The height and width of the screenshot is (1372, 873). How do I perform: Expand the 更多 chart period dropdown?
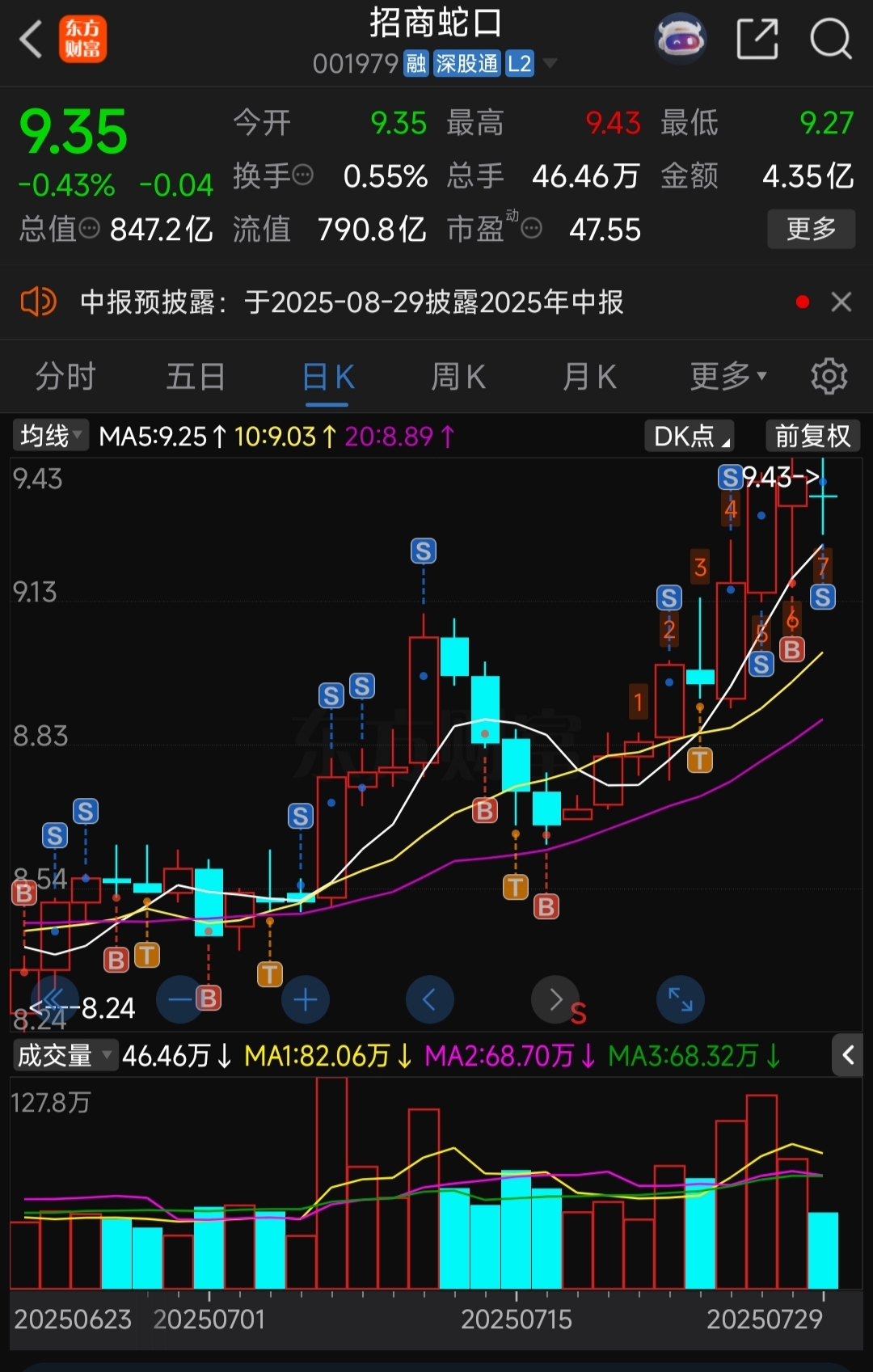[728, 377]
